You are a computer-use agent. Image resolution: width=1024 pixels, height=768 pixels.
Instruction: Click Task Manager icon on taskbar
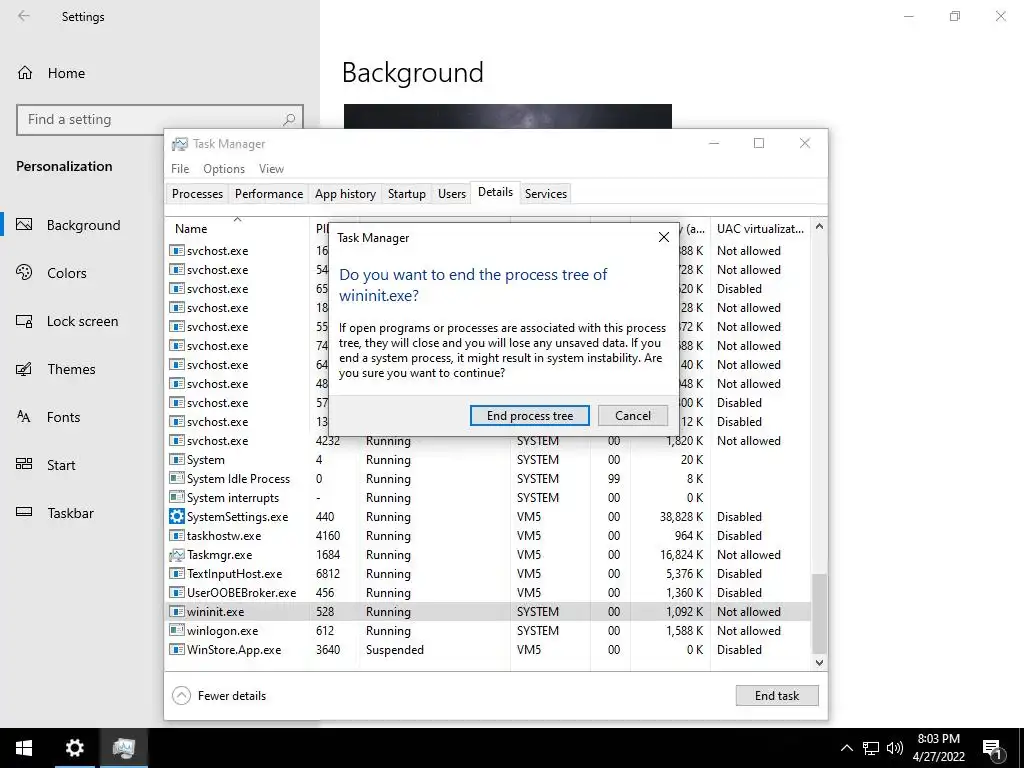[x=123, y=748]
